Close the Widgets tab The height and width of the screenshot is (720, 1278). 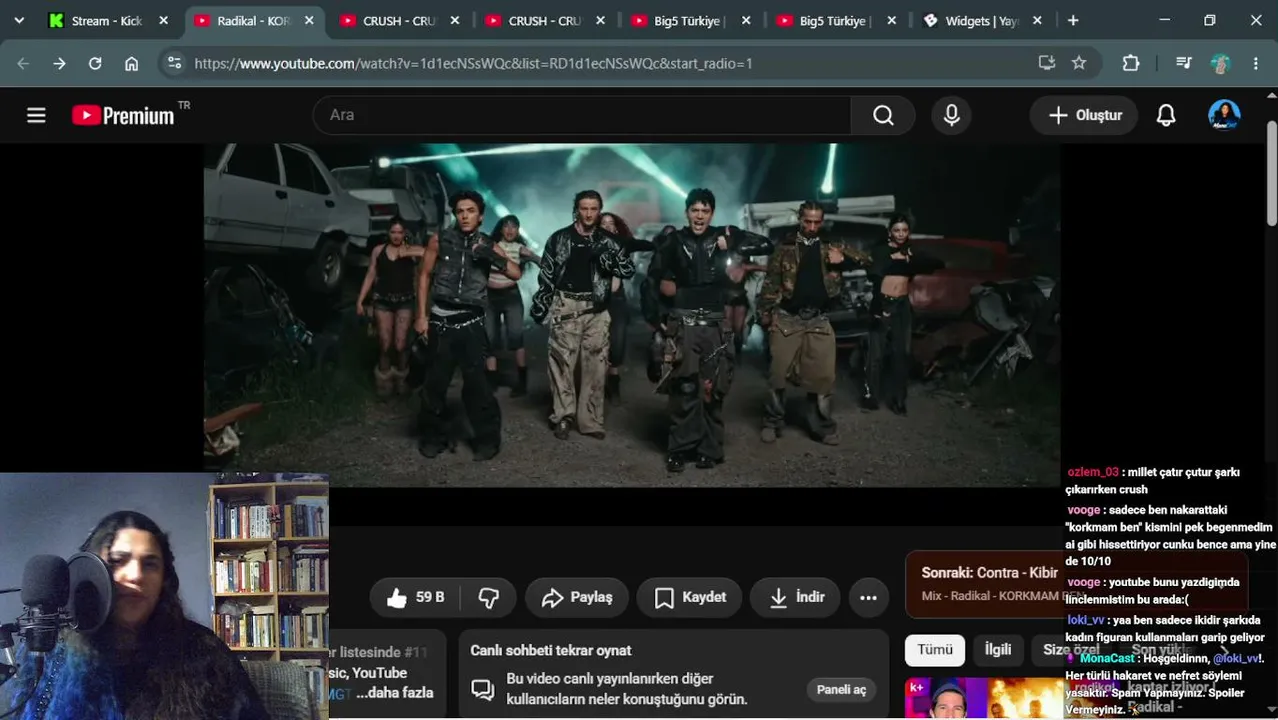point(1037,20)
